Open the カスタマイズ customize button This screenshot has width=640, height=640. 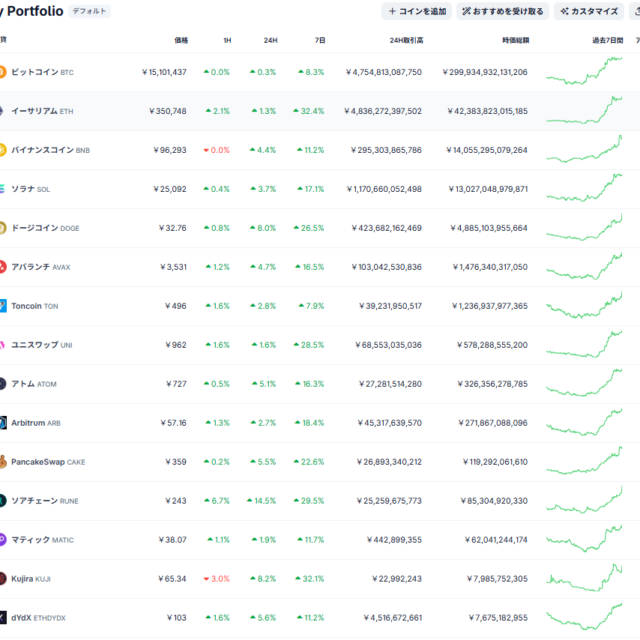(589, 11)
